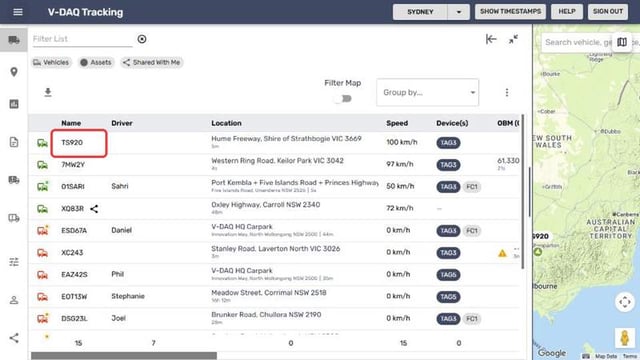Open the sliders settings sidebar icon
640x360 pixels.
[14, 262]
